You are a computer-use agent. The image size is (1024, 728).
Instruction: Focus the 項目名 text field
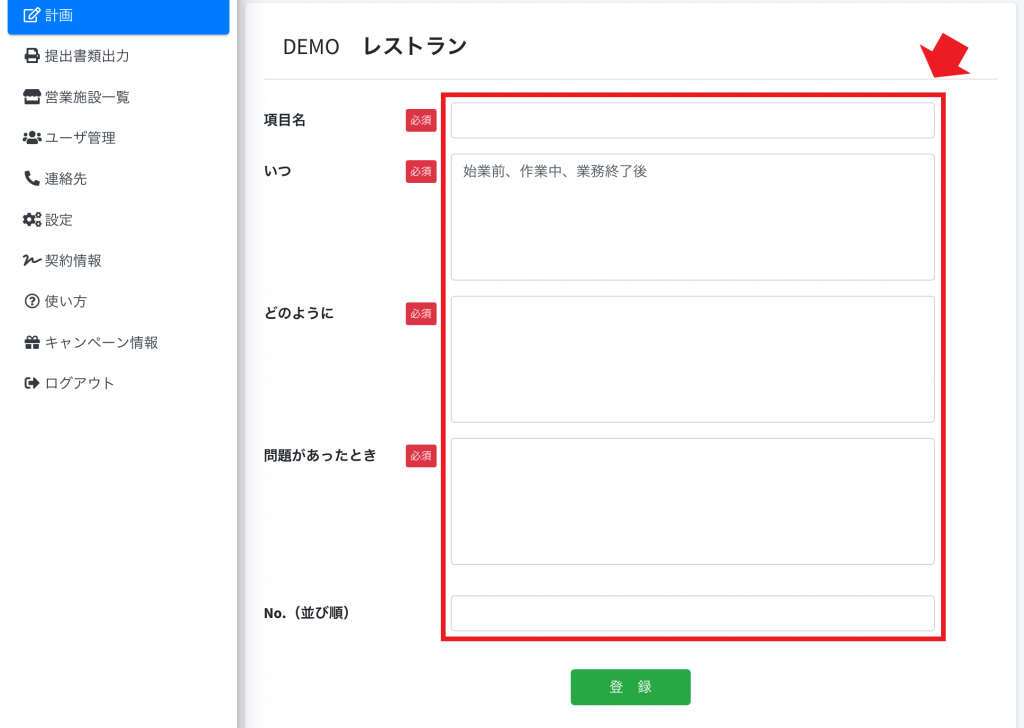pyautogui.click(x=692, y=120)
